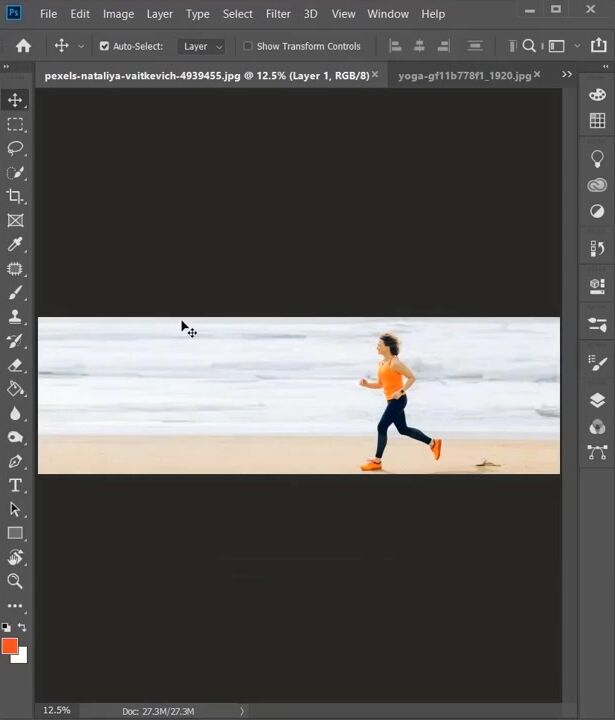
Task: Select the Paint Bucket tool
Action: (x=15, y=389)
